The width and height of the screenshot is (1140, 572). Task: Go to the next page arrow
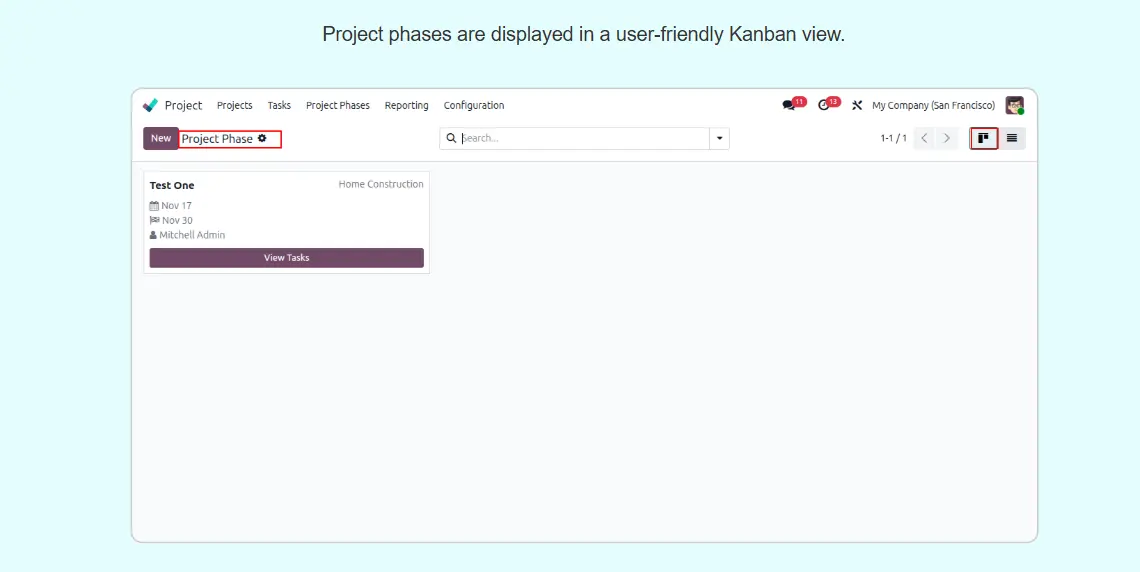pyautogui.click(x=947, y=138)
